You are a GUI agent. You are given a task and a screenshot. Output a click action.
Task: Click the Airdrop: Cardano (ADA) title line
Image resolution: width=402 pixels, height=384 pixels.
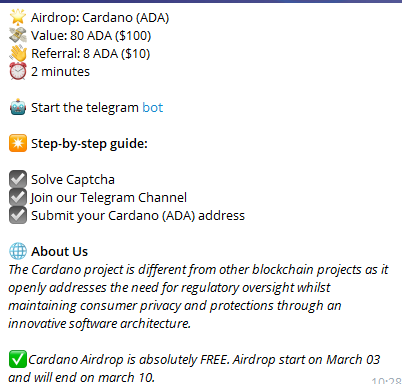pos(100,18)
